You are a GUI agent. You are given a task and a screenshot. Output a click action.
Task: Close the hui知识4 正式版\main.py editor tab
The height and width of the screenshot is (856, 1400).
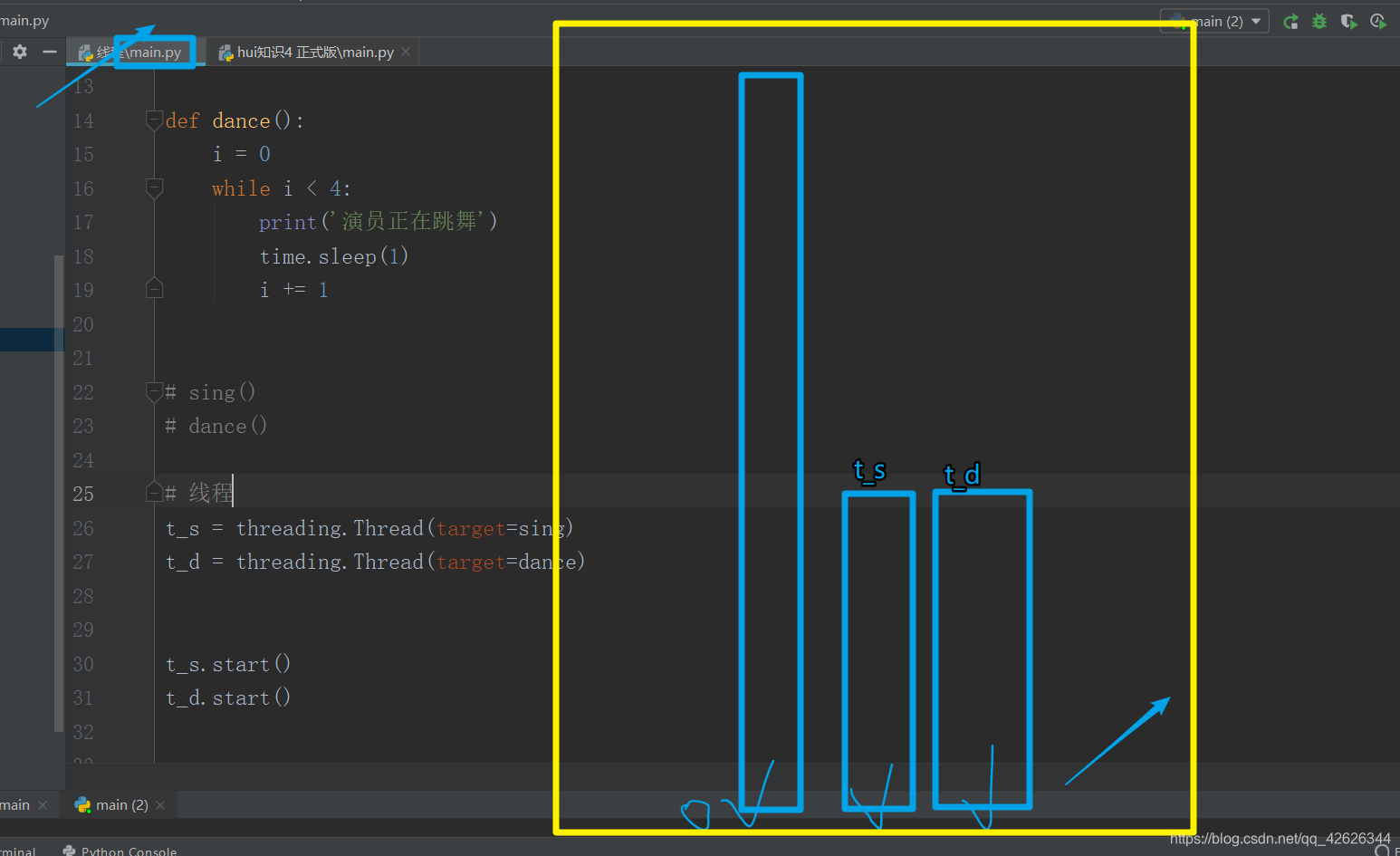[406, 52]
